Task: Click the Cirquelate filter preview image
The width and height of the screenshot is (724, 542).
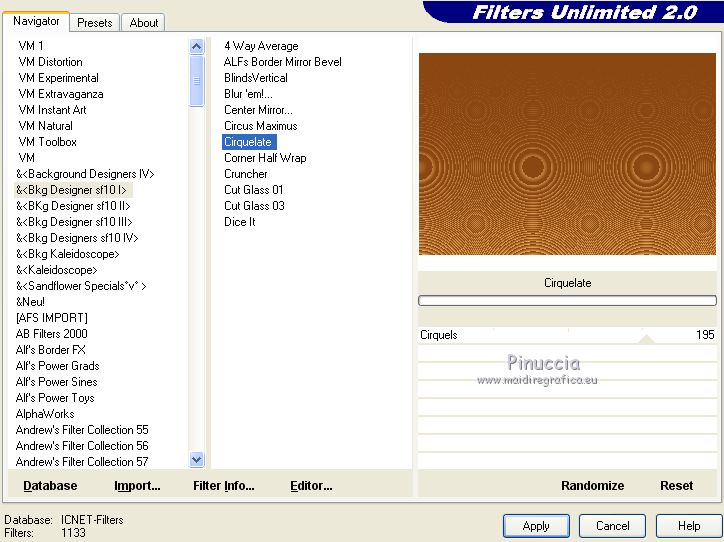Action: (567, 154)
